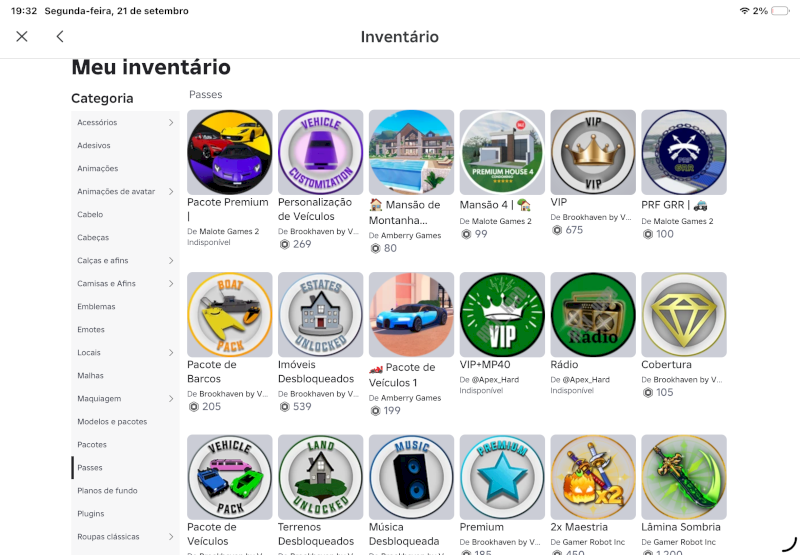Open the Premium House 4 pass image
This screenshot has height=555, width=800.
(502, 152)
